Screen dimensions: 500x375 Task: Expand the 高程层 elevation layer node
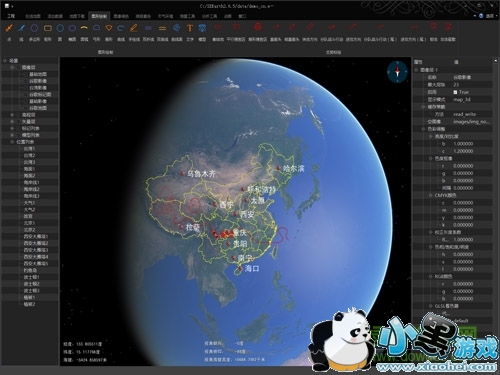(12, 115)
